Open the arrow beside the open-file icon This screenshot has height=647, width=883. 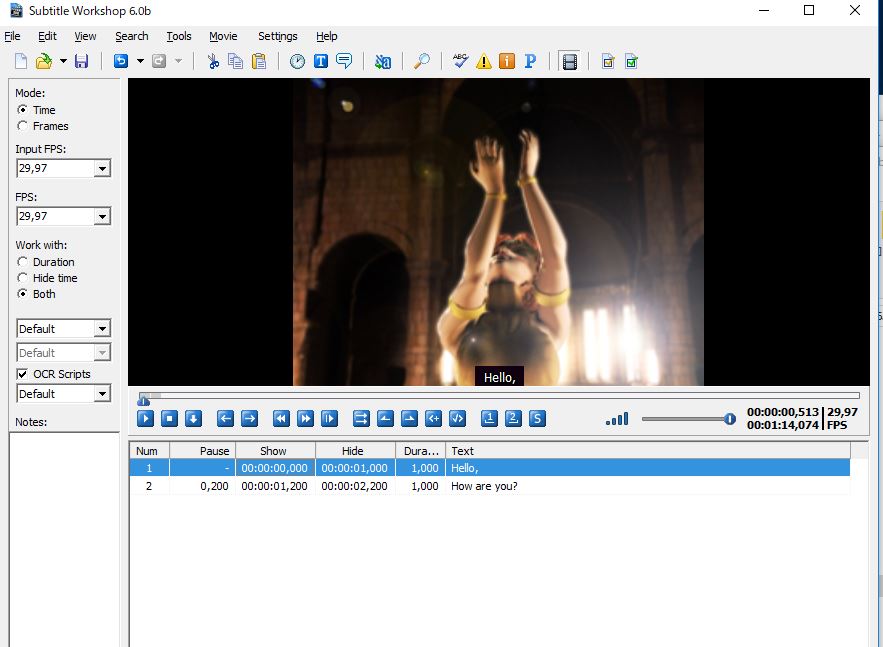[x=63, y=61]
